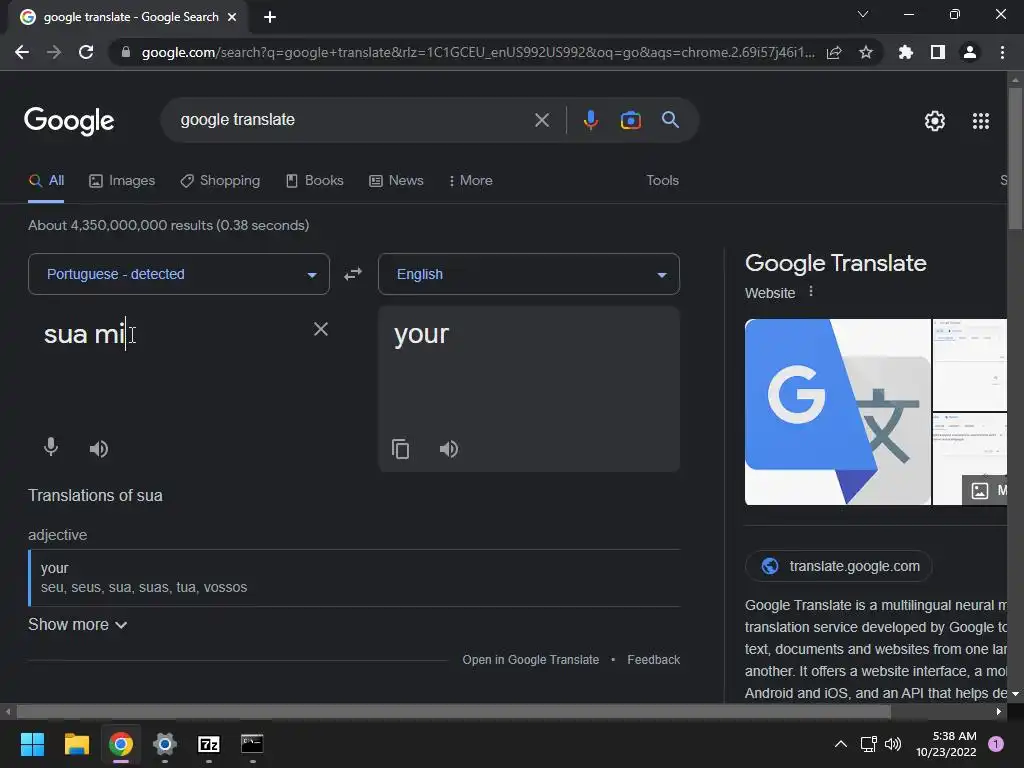Open the English target language dropdown
The image size is (1024, 768).
tap(529, 274)
